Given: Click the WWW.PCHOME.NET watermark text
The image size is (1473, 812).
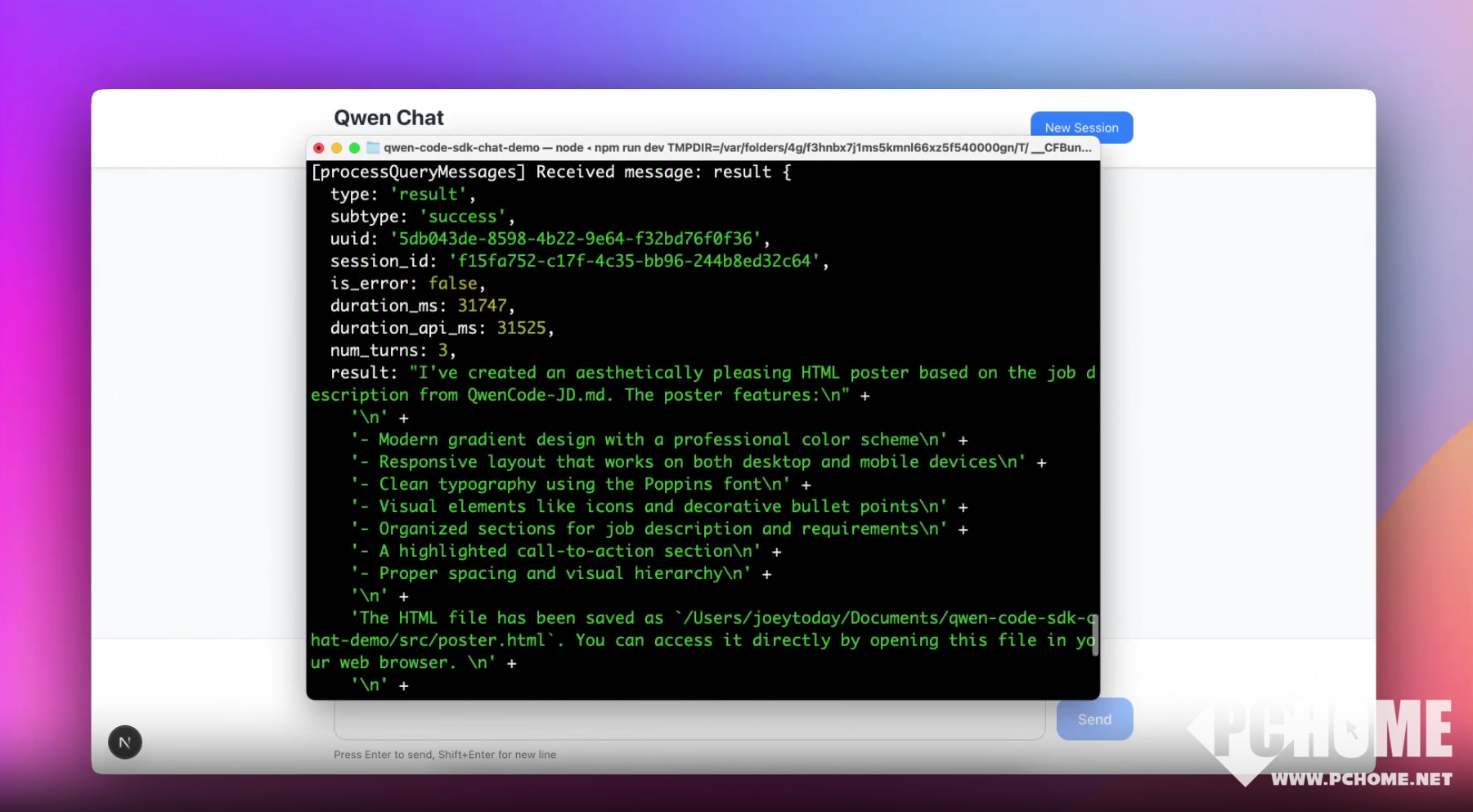Looking at the screenshot, I should coord(1361,779).
